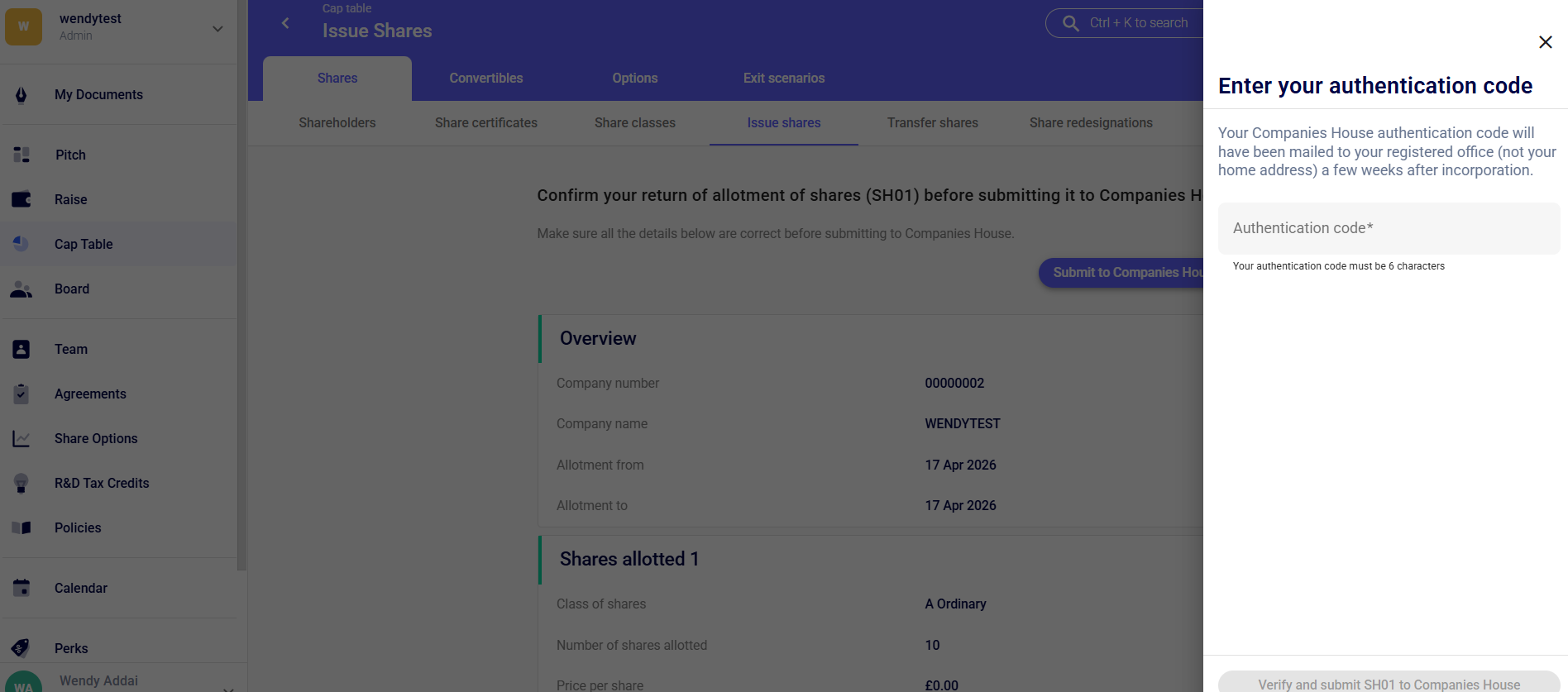Image resolution: width=1568 pixels, height=692 pixels.
Task: Click the Share Options chart icon
Action: [x=22, y=439]
